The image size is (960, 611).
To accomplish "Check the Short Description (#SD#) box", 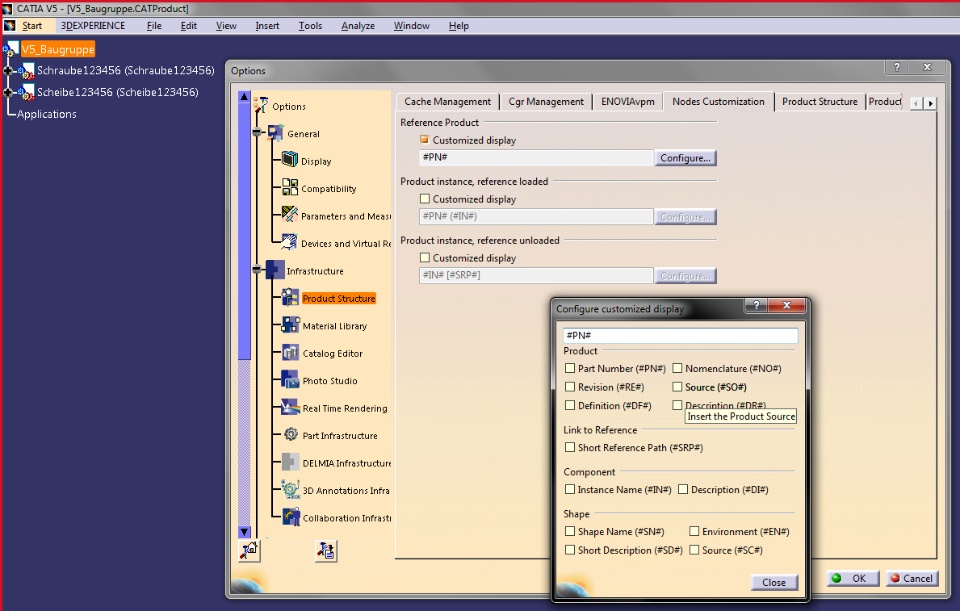I will click(570, 550).
